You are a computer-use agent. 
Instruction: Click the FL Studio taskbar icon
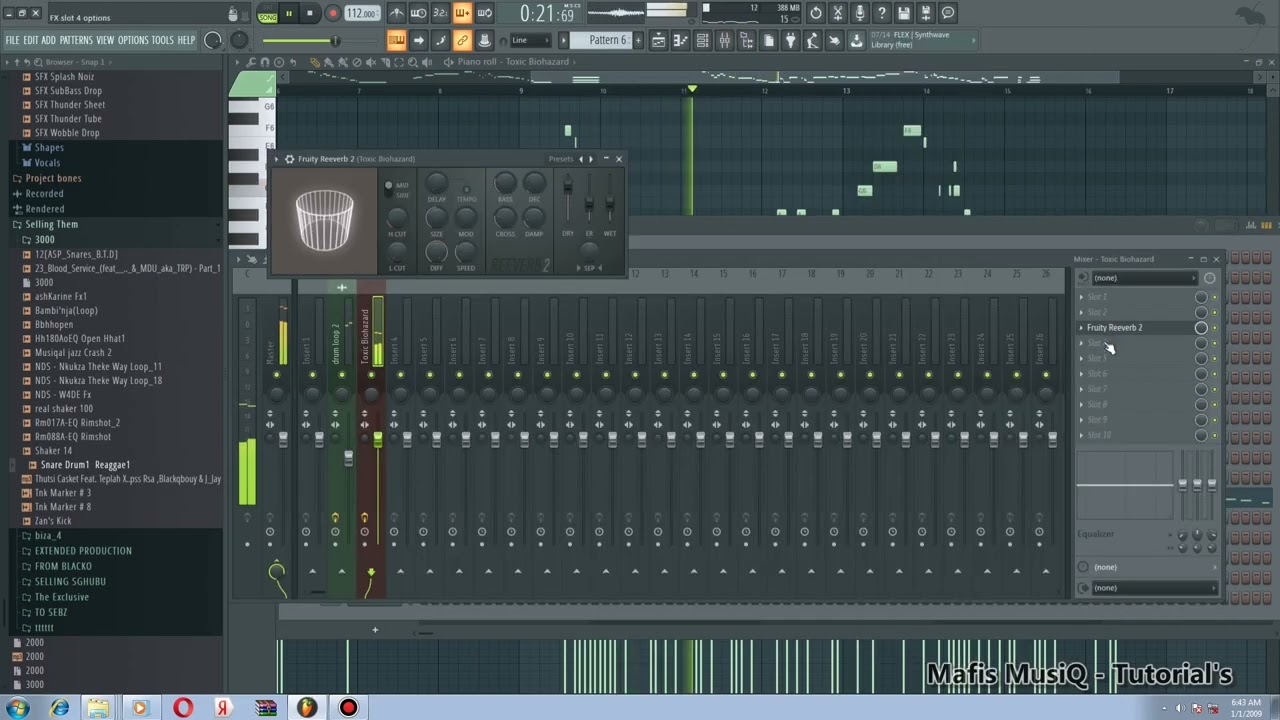click(x=306, y=708)
